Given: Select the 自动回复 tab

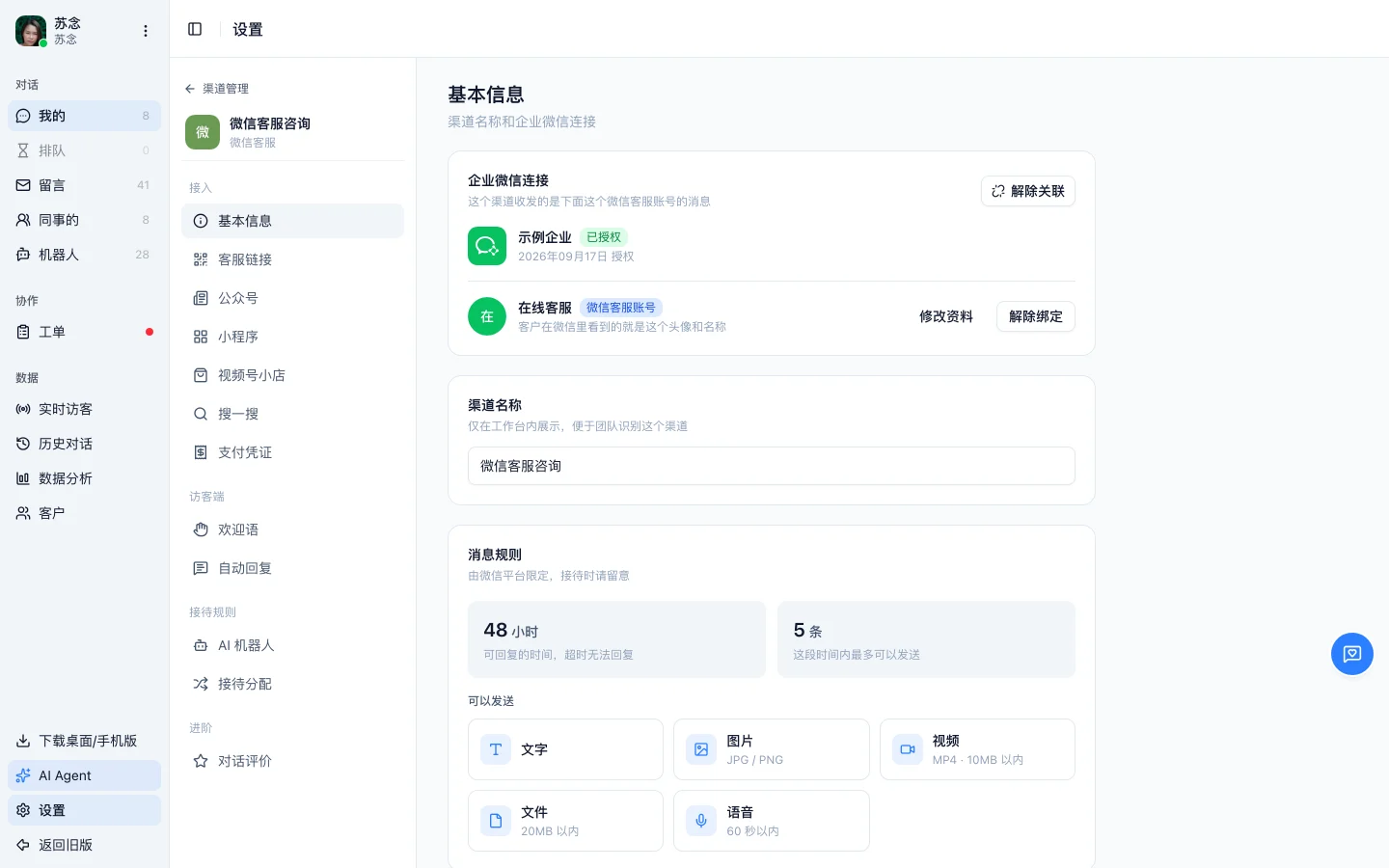Looking at the screenshot, I should (292, 568).
